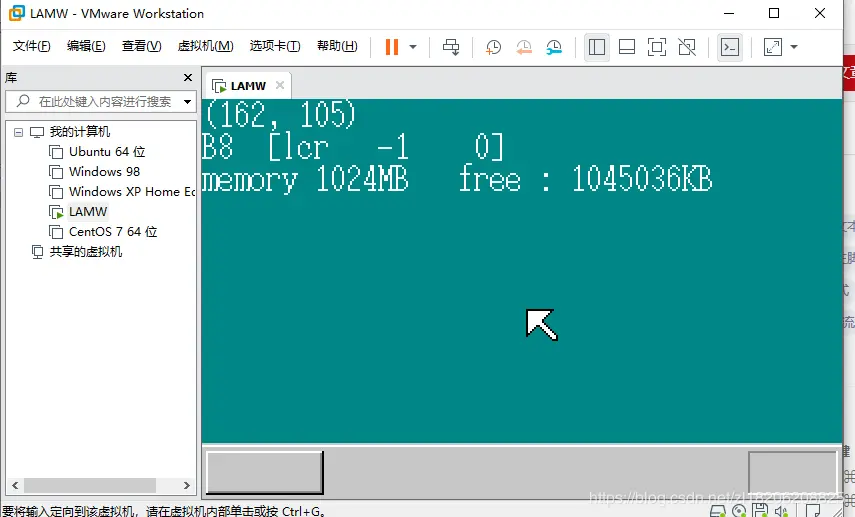Take a snapshot of this virtual machine
The width and height of the screenshot is (855, 517).
[493, 47]
